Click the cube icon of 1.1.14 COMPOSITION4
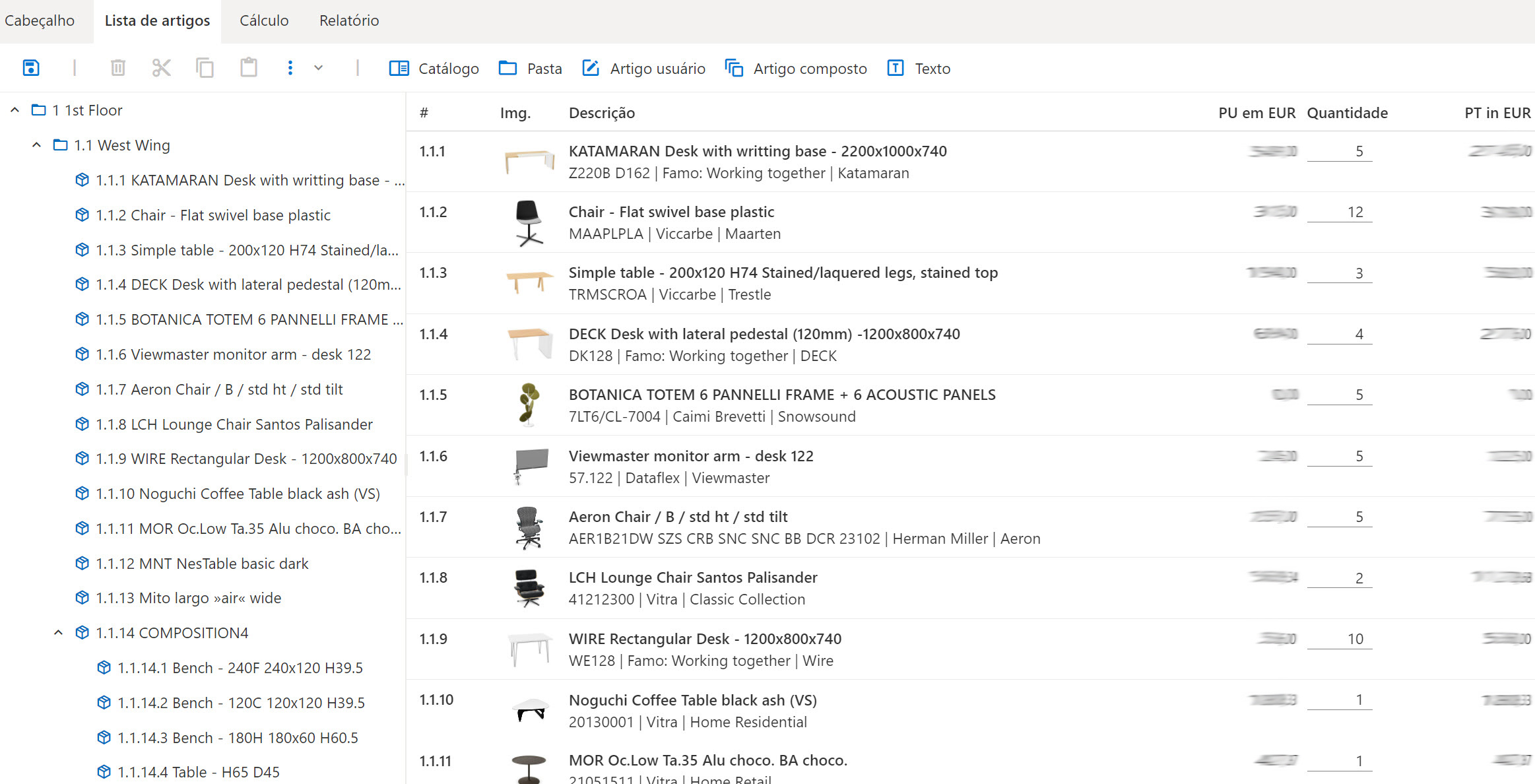Viewport: 1535px width, 784px height. pyautogui.click(x=82, y=632)
